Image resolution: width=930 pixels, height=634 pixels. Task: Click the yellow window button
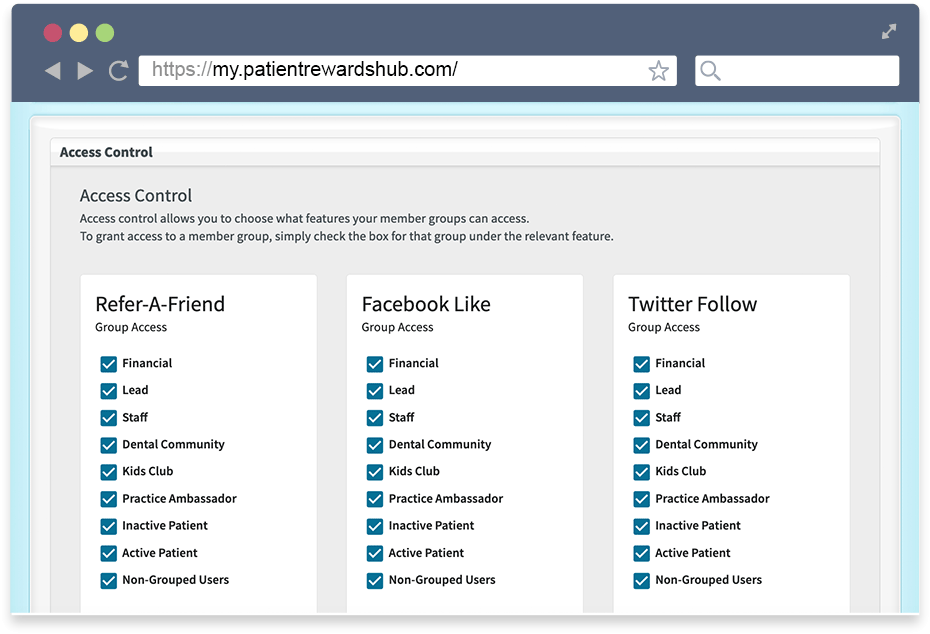[x=79, y=33]
